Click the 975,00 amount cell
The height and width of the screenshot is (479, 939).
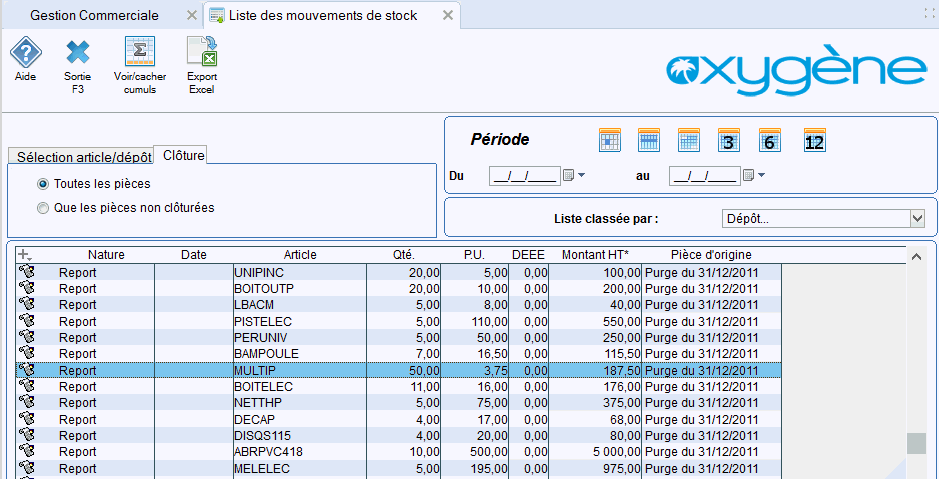click(595, 468)
